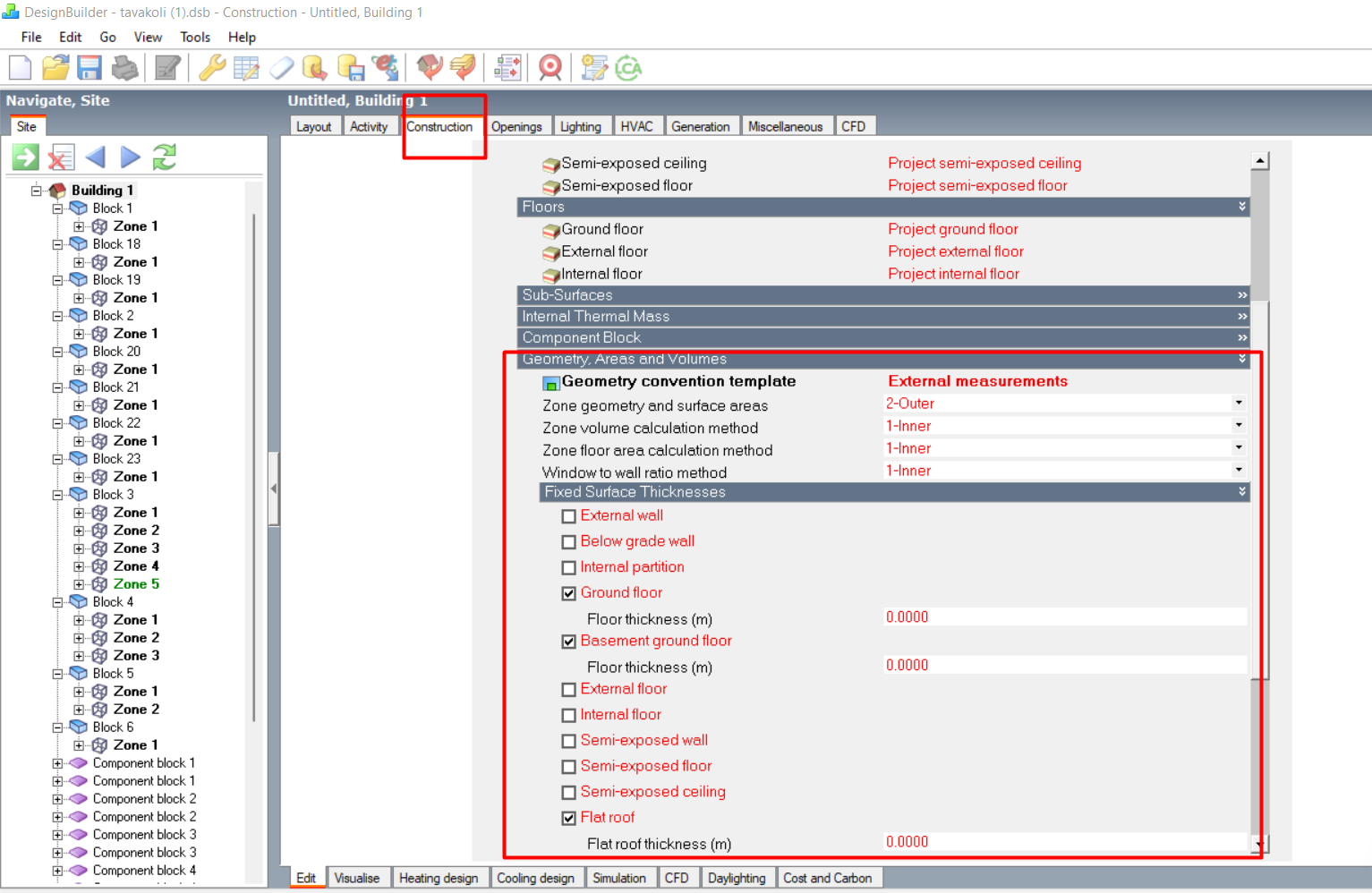Screen dimensions: 1372x893
Task: Switch to the HVAC tab
Action: [x=637, y=126]
